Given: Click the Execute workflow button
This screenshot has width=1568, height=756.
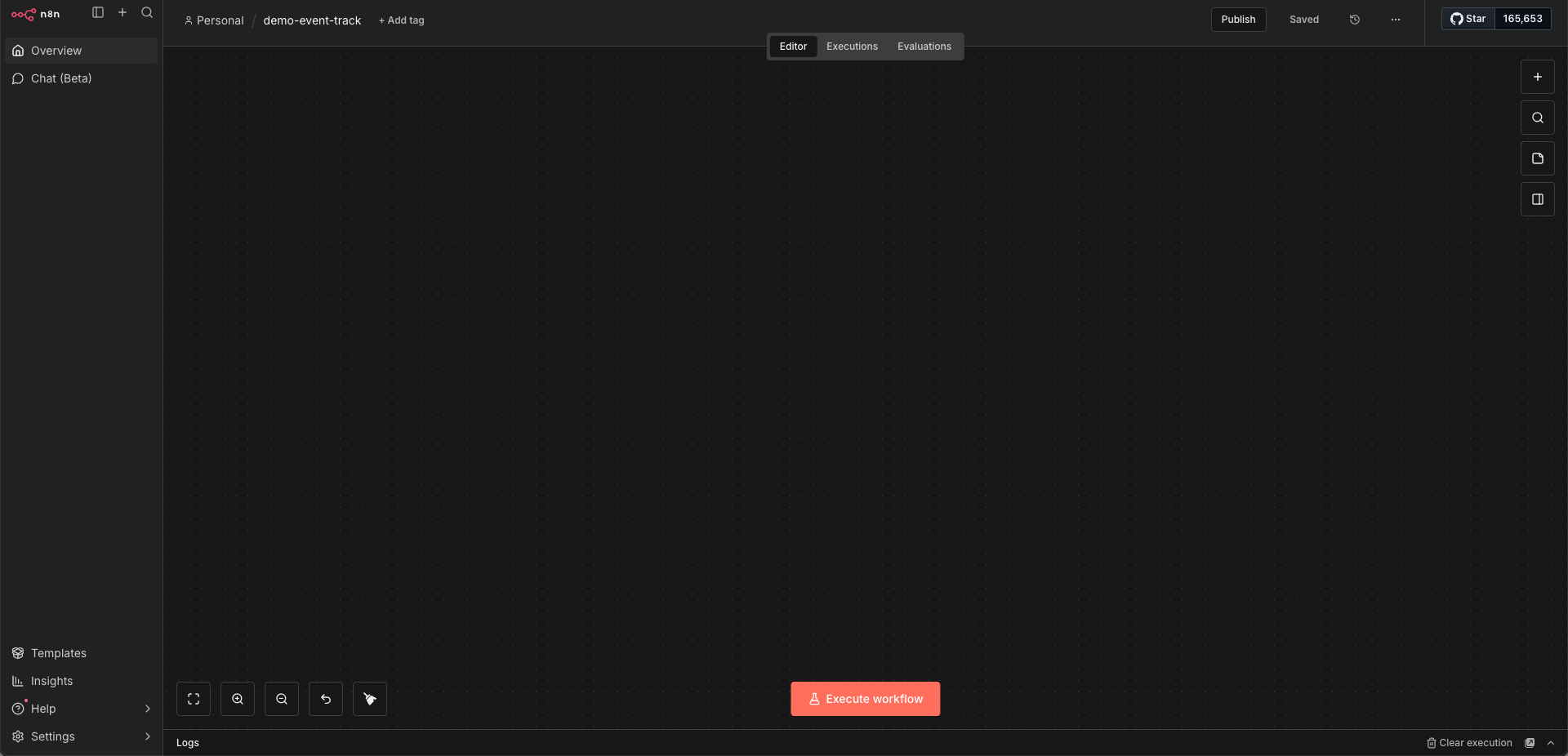Looking at the screenshot, I should click(865, 699).
